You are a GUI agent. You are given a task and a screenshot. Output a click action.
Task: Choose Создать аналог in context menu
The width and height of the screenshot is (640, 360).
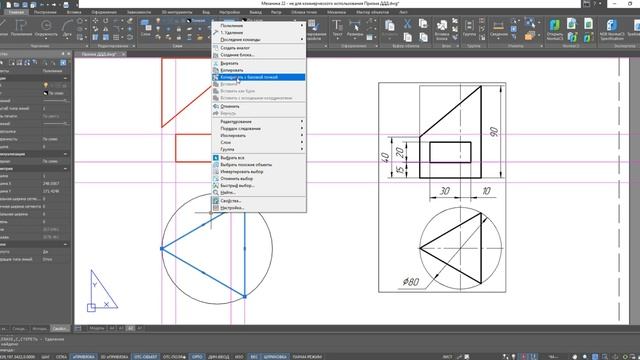(259, 48)
